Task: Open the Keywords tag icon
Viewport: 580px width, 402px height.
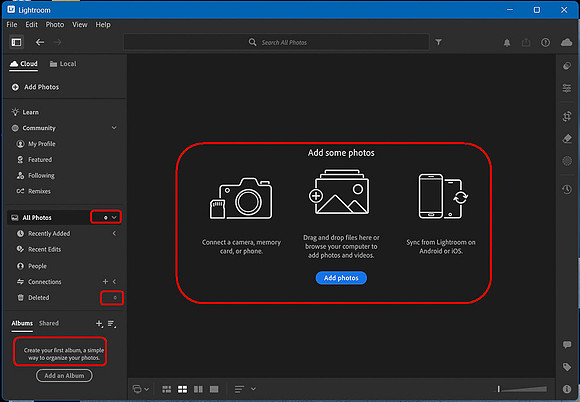Action: pyautogui.click(x=567, y=367)
